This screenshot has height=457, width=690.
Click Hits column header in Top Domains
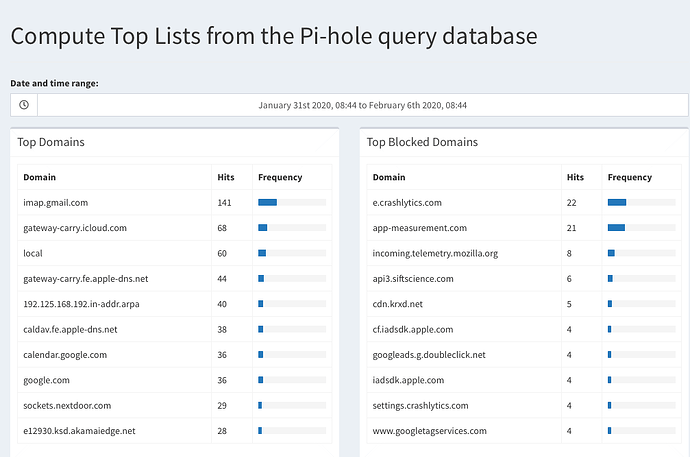[227, 177]
